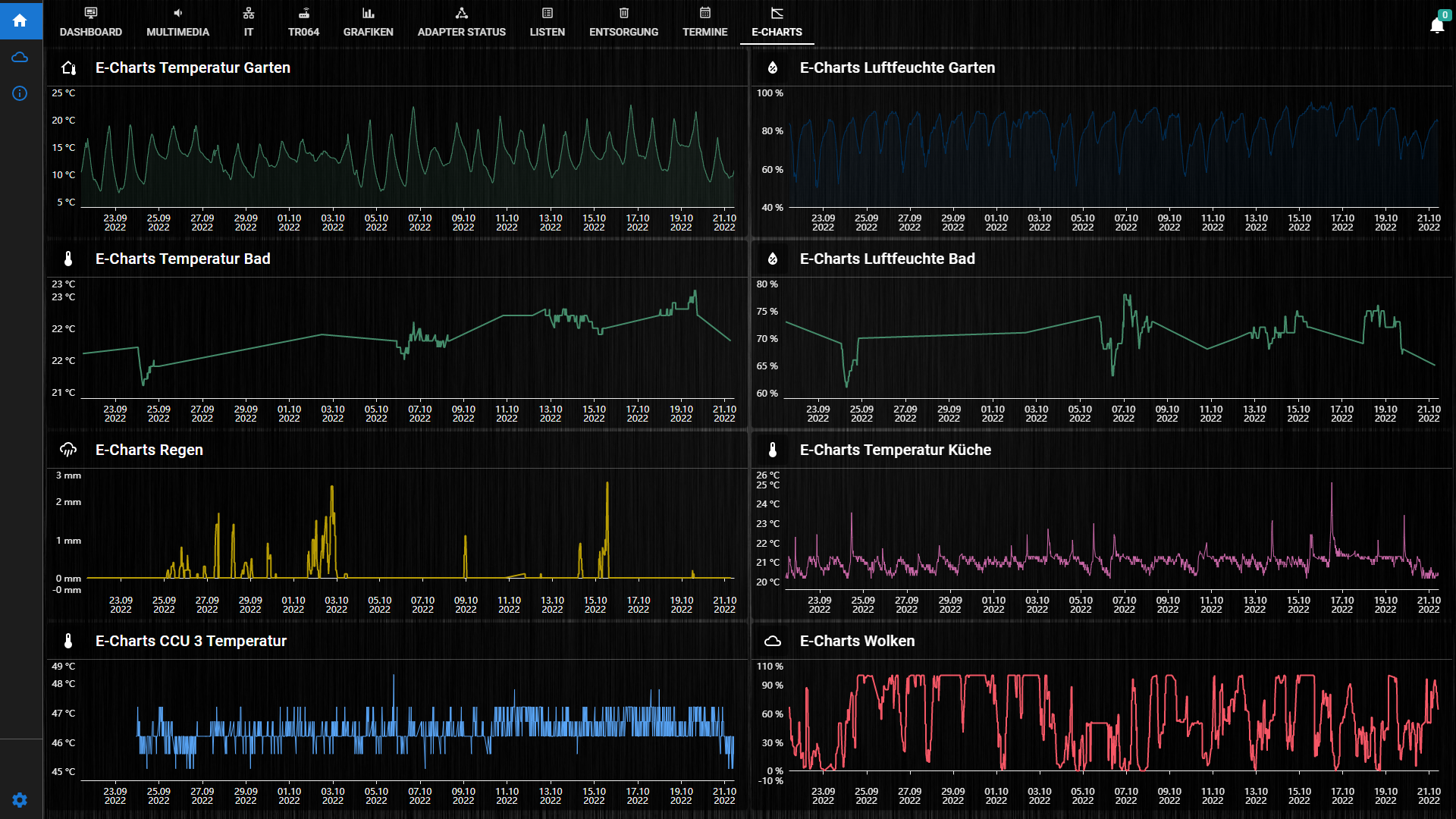
Task: Select the E-Charts tab
Action: [x=777, y=22]
